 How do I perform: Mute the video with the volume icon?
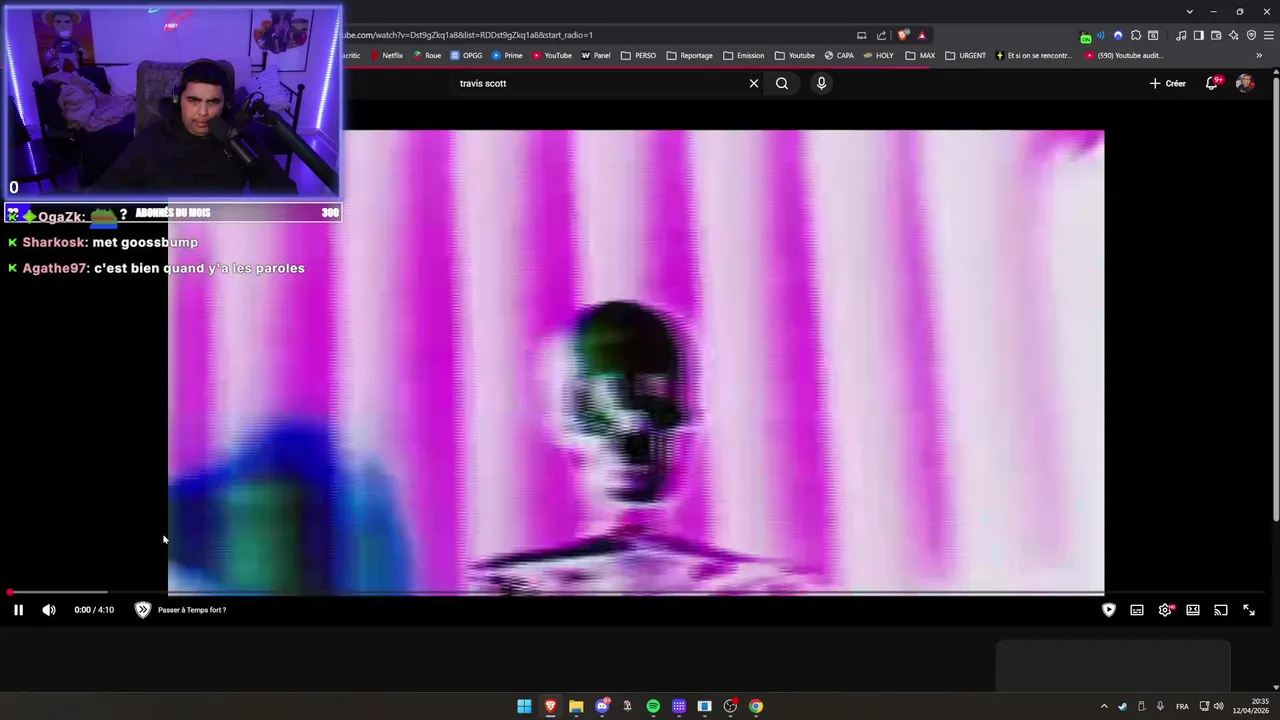tap(49, 610)
